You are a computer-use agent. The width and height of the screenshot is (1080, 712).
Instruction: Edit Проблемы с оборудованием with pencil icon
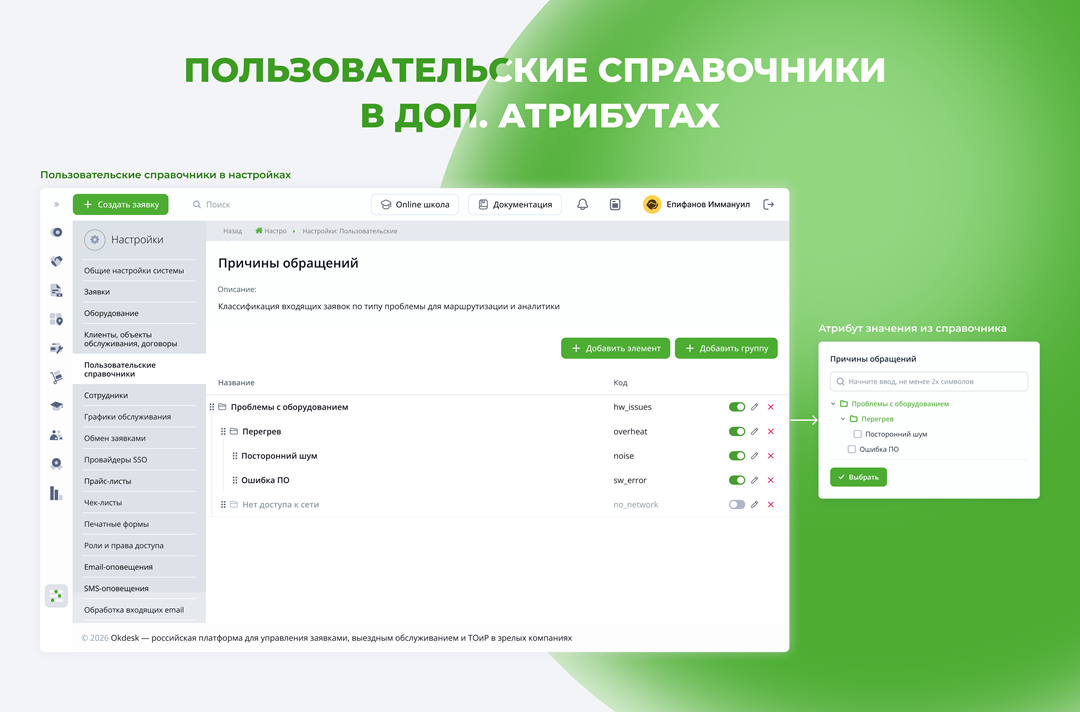754,407
